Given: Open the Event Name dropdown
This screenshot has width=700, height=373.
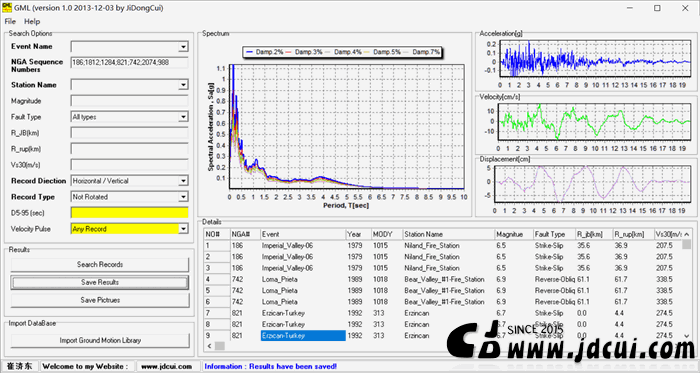Looking at the screenshot, I should point(183,47).
